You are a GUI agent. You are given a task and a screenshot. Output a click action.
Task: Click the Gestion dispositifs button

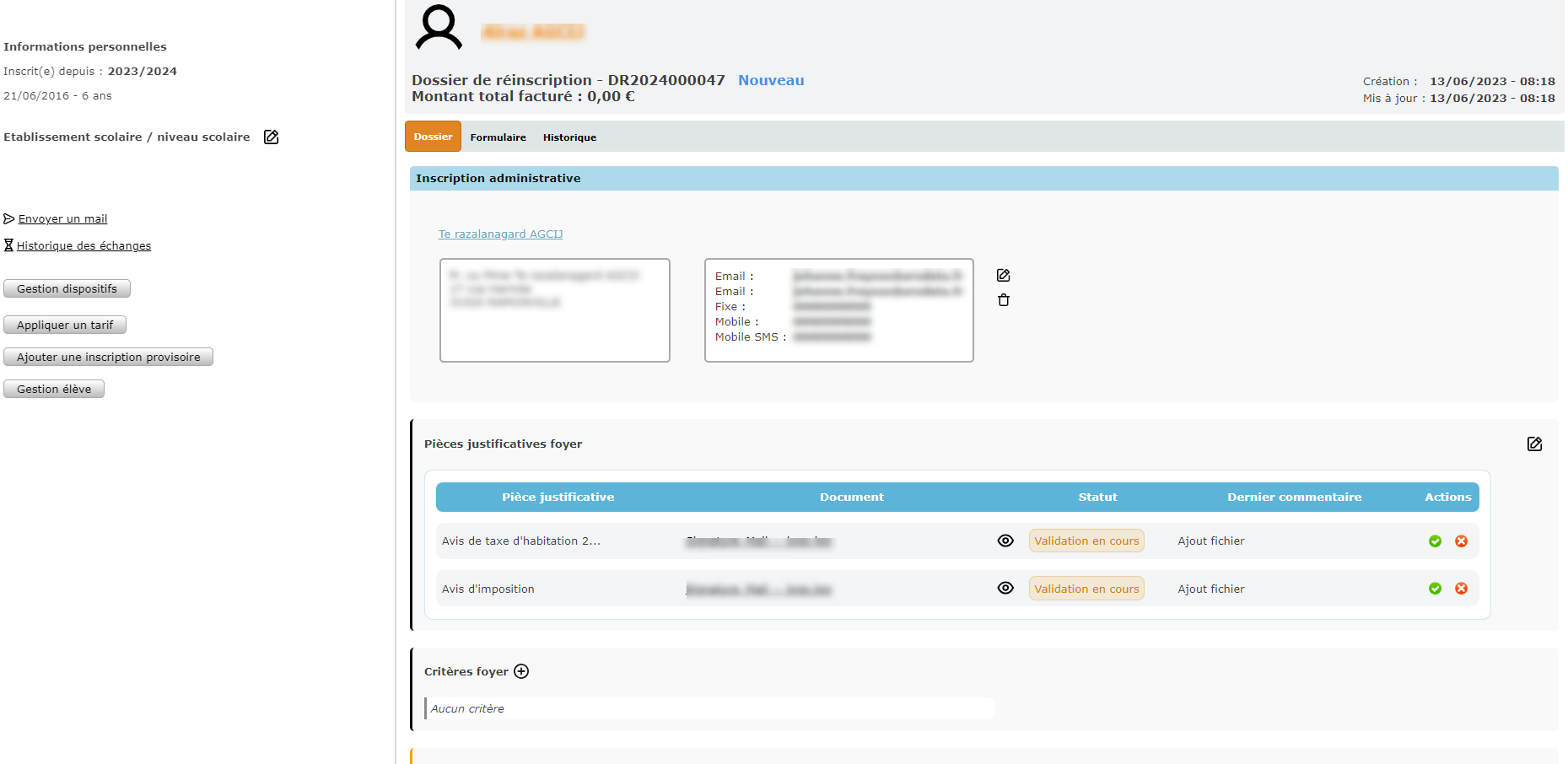coord(67,288)
